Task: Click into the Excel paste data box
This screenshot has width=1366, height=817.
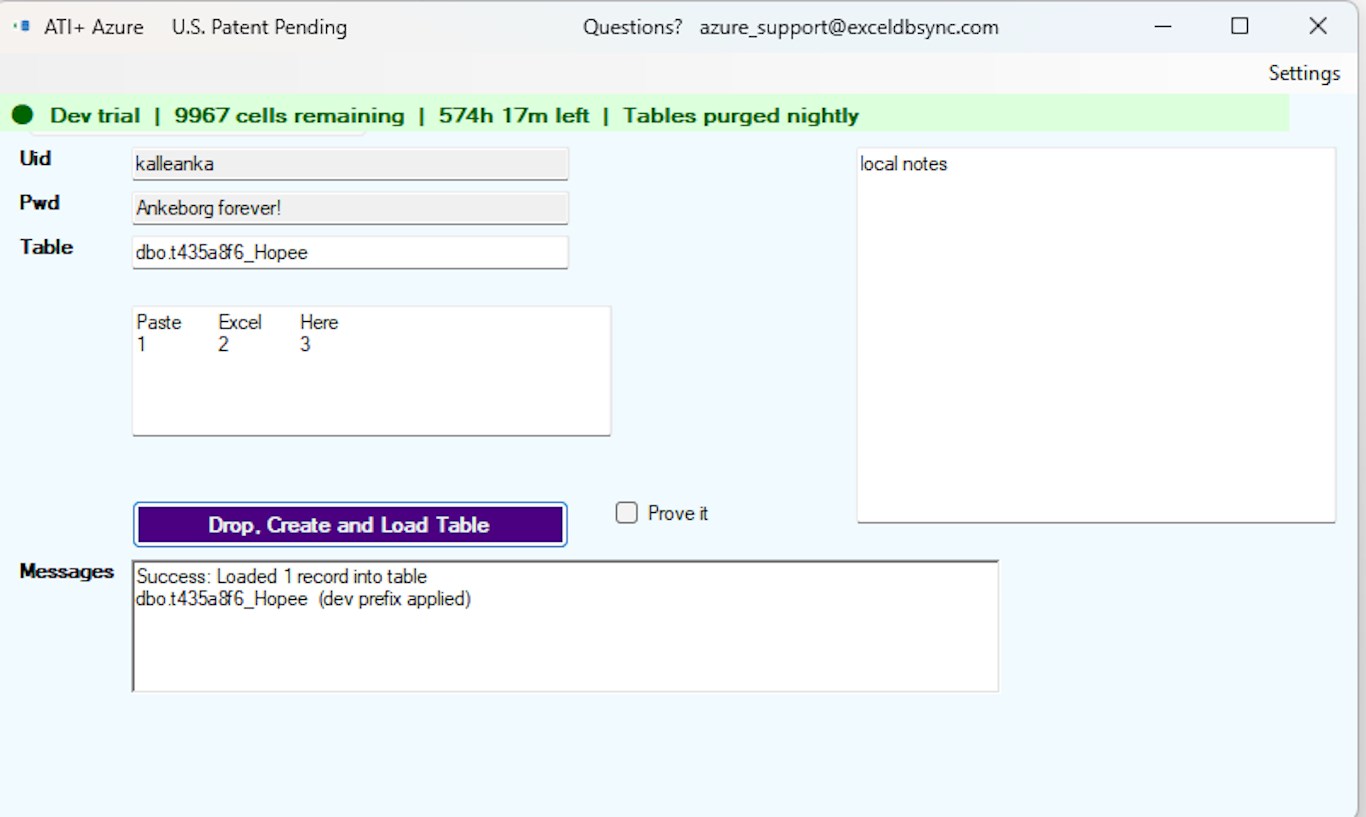Action: tap(371, 371)
